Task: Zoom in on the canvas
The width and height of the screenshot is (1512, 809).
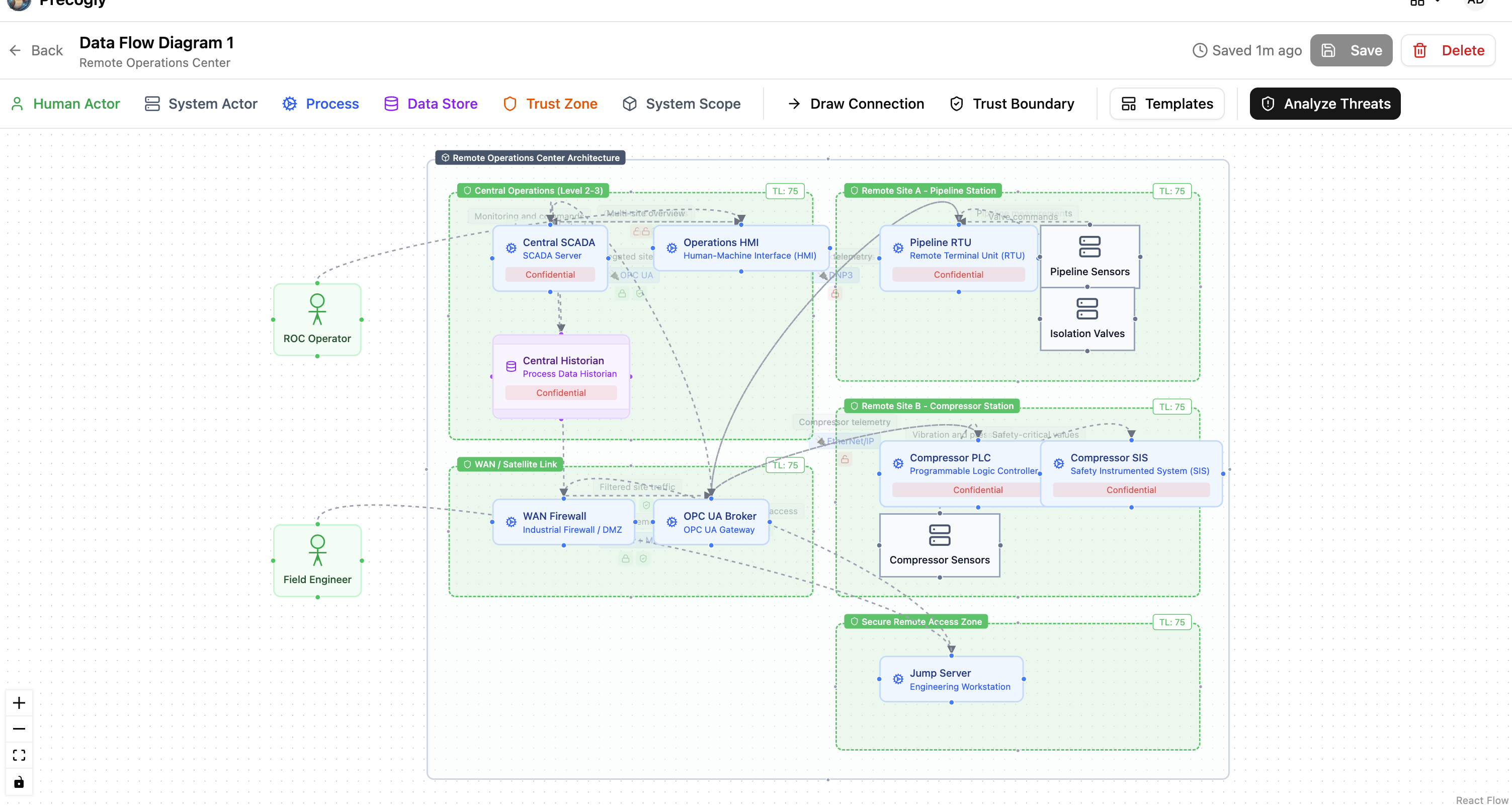Action: (x=20, y=703)
